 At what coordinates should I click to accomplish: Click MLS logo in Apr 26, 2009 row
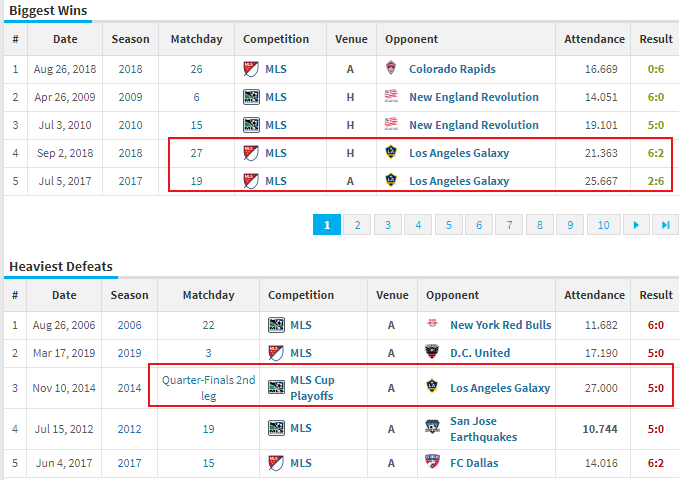tap(251, 97)
